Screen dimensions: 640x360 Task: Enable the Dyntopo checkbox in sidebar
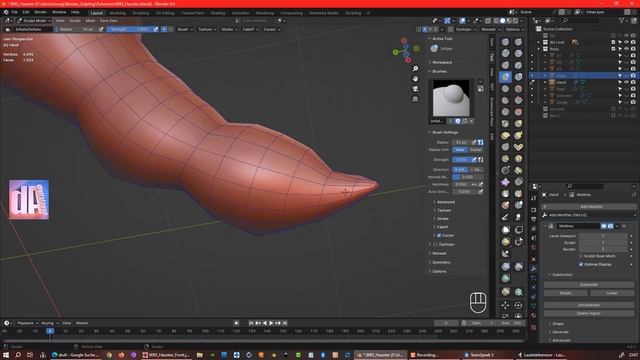tap(435, 244)
